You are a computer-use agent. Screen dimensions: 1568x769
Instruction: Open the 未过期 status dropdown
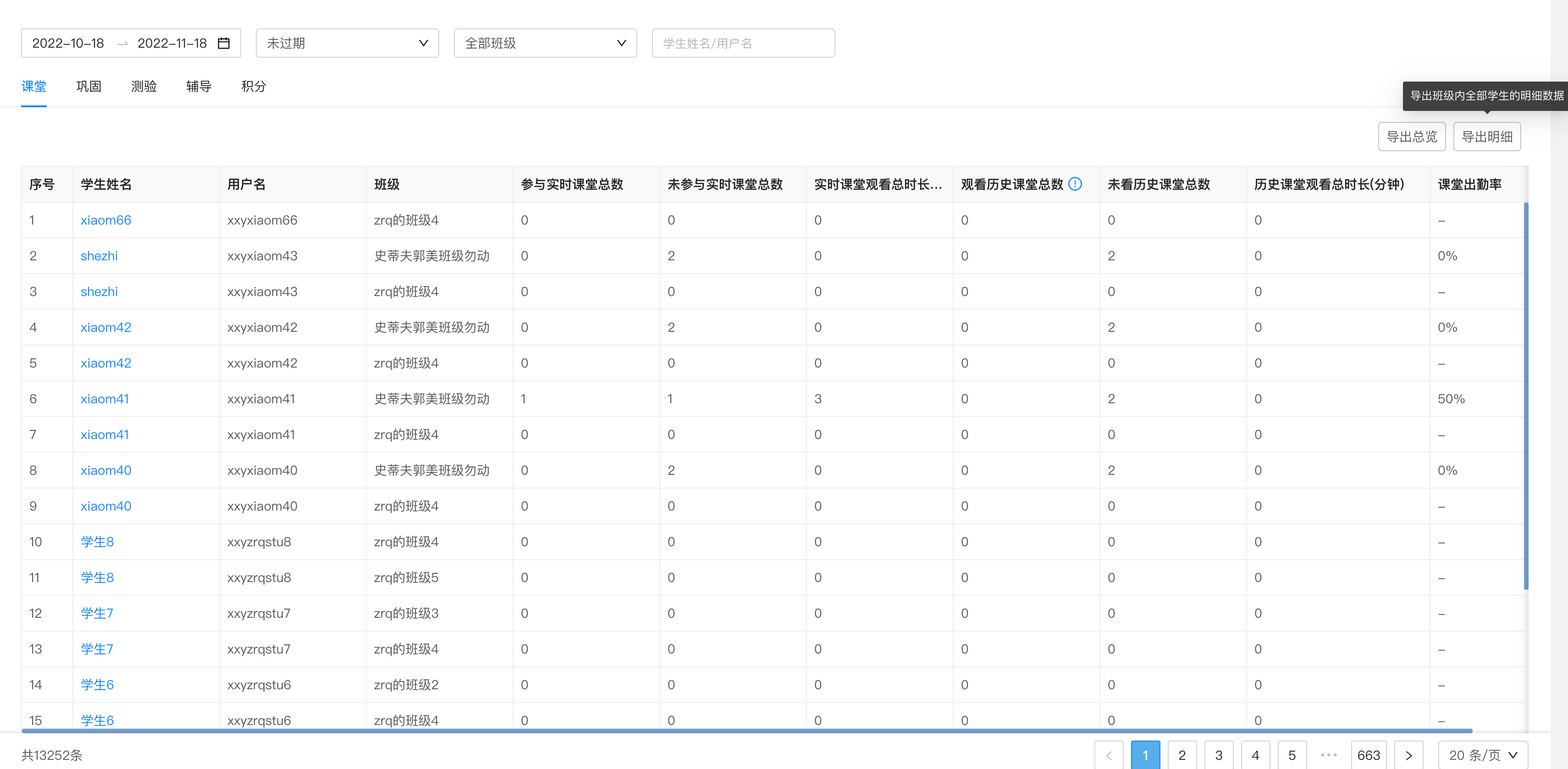pos(347,43)
